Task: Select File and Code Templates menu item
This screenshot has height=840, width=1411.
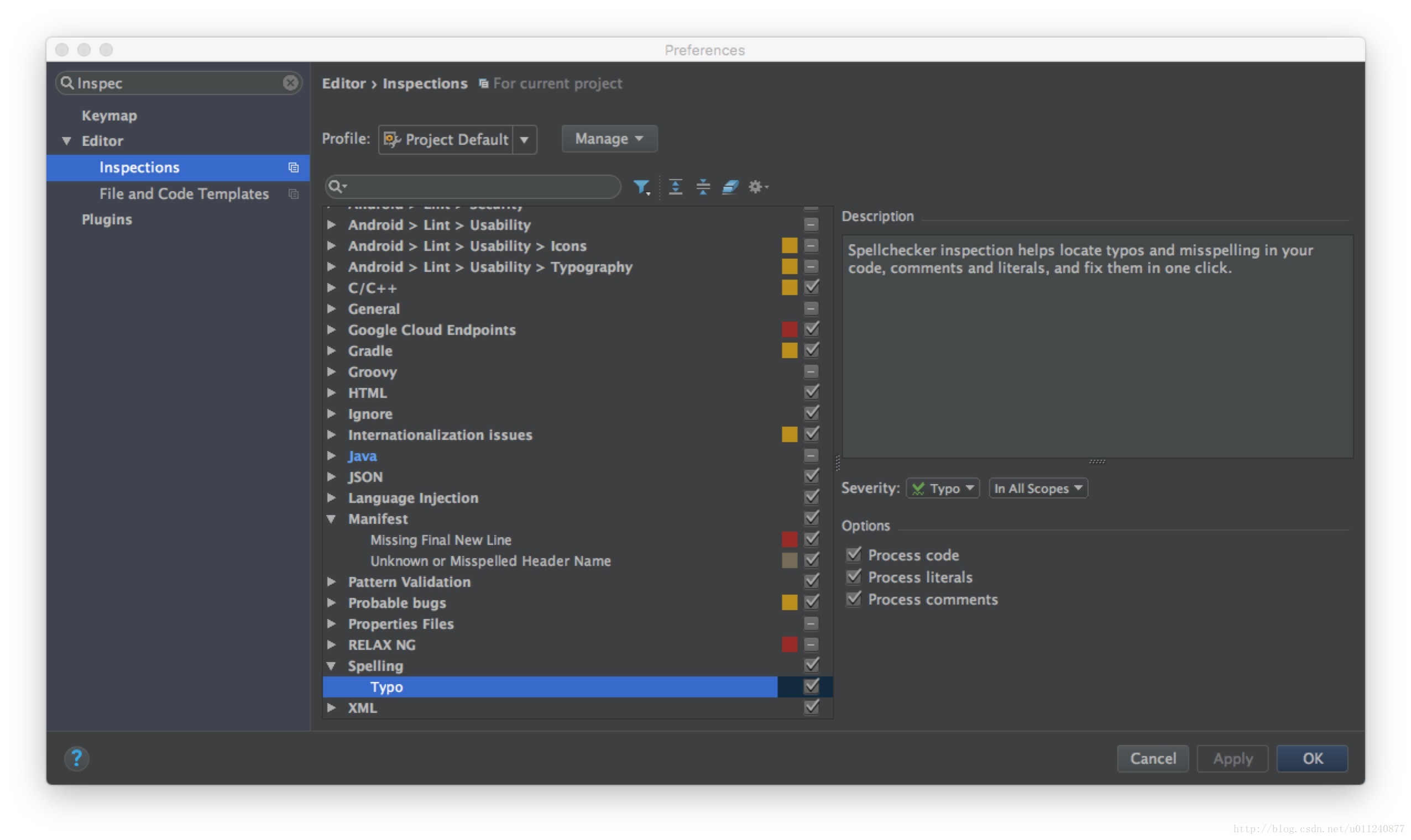Action: click(183, 192)
